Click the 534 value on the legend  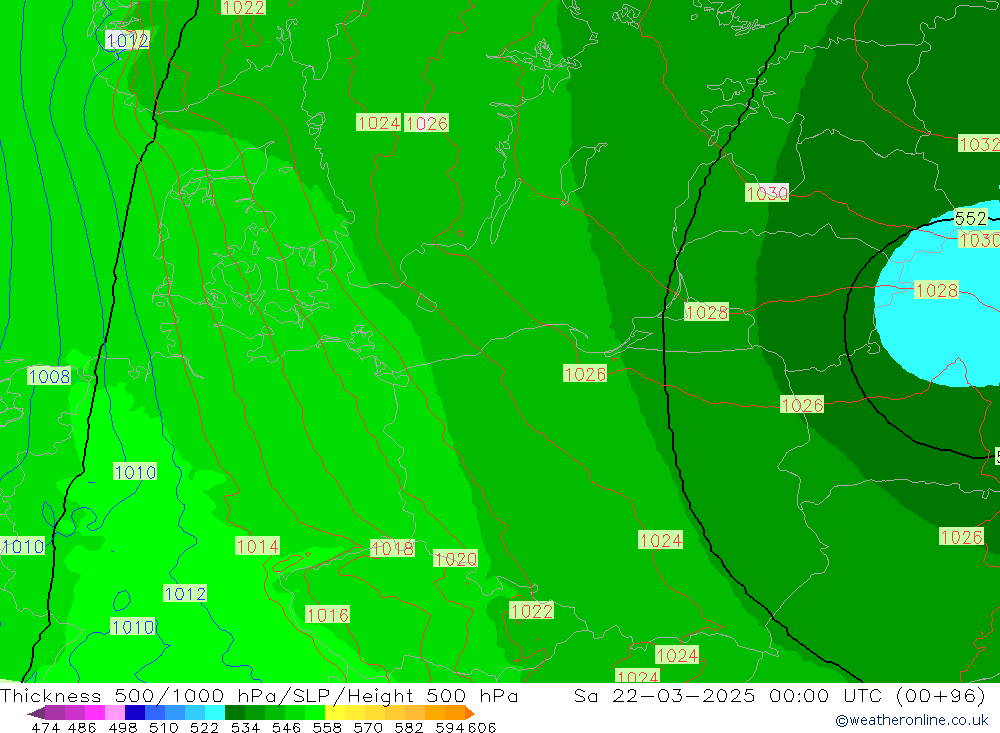246,727
